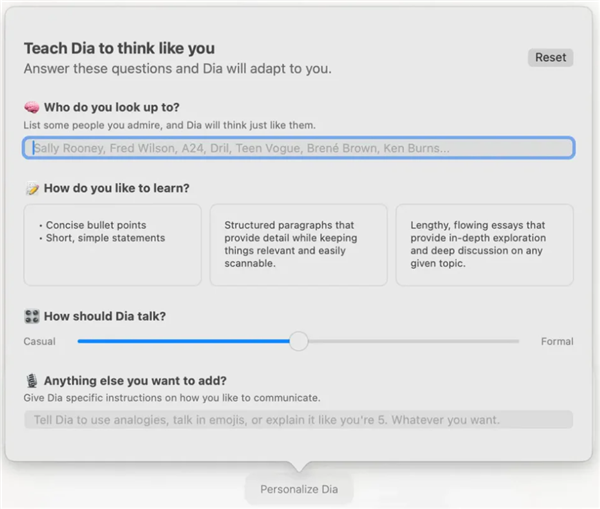Click the "How should Dia talk?" label

(105, 316)
